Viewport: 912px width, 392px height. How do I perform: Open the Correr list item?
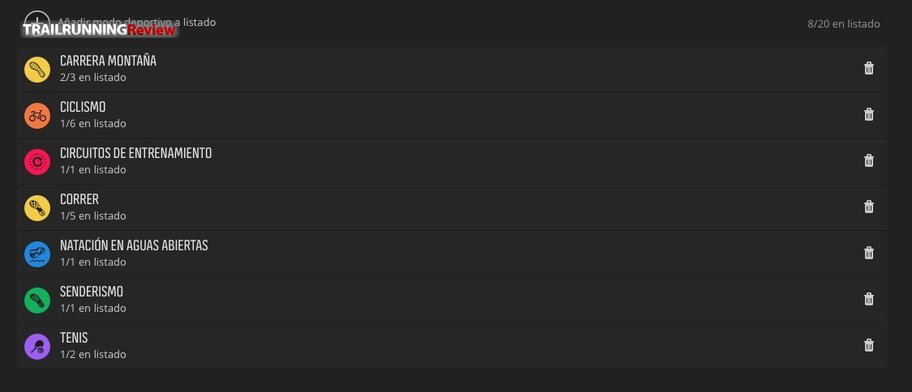pos(452,208)
